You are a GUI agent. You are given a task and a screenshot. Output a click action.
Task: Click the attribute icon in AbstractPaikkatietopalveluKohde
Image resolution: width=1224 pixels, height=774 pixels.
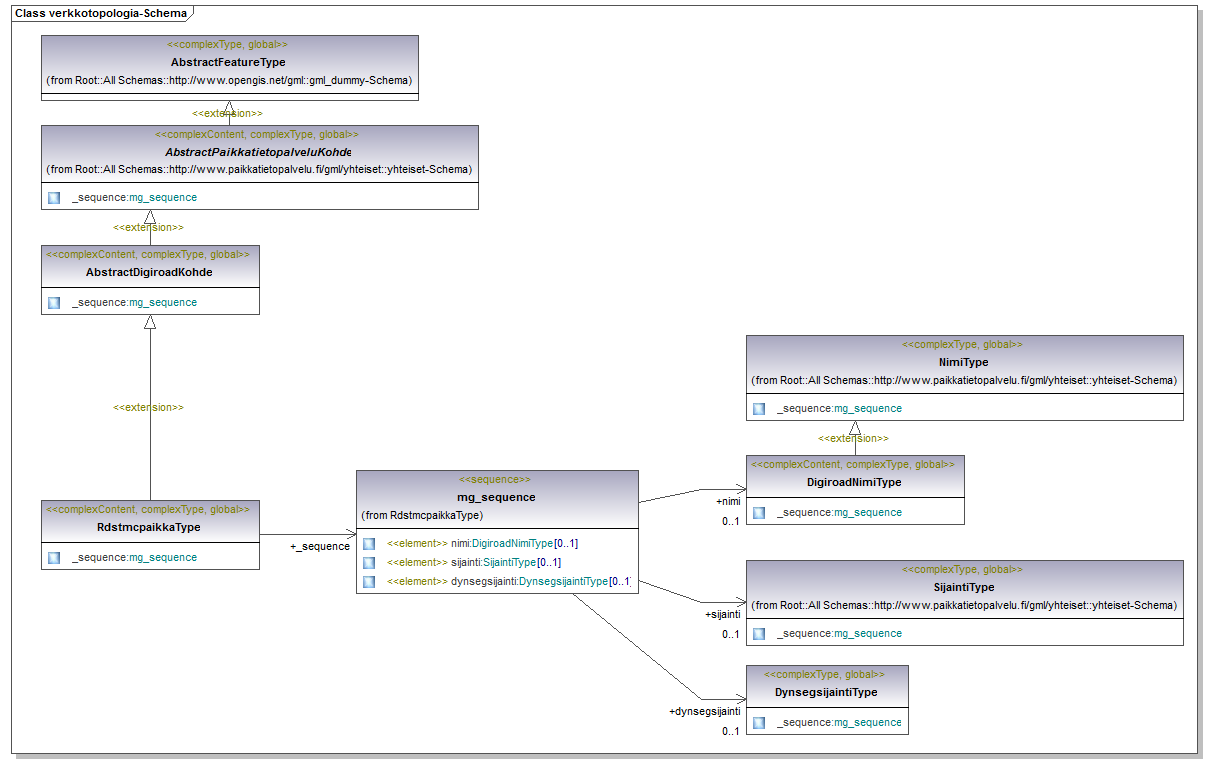pyautogui.click(x=54, y=197)
